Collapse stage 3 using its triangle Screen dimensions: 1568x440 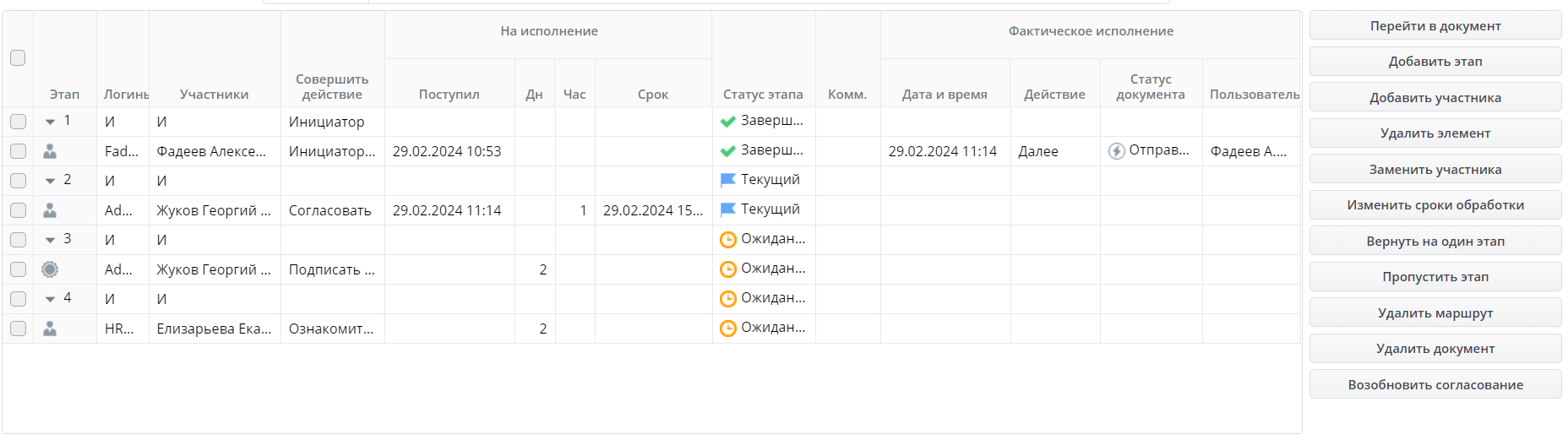tap(51, 240)
